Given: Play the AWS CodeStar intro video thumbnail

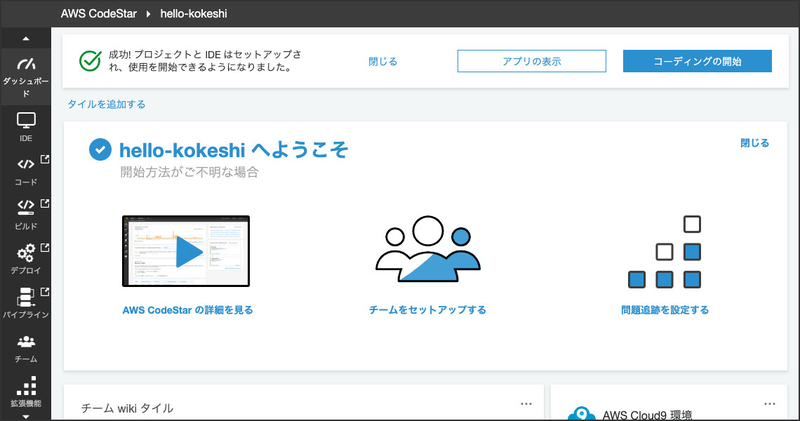Looking at the screenshot, I should (x=186, y=251).
